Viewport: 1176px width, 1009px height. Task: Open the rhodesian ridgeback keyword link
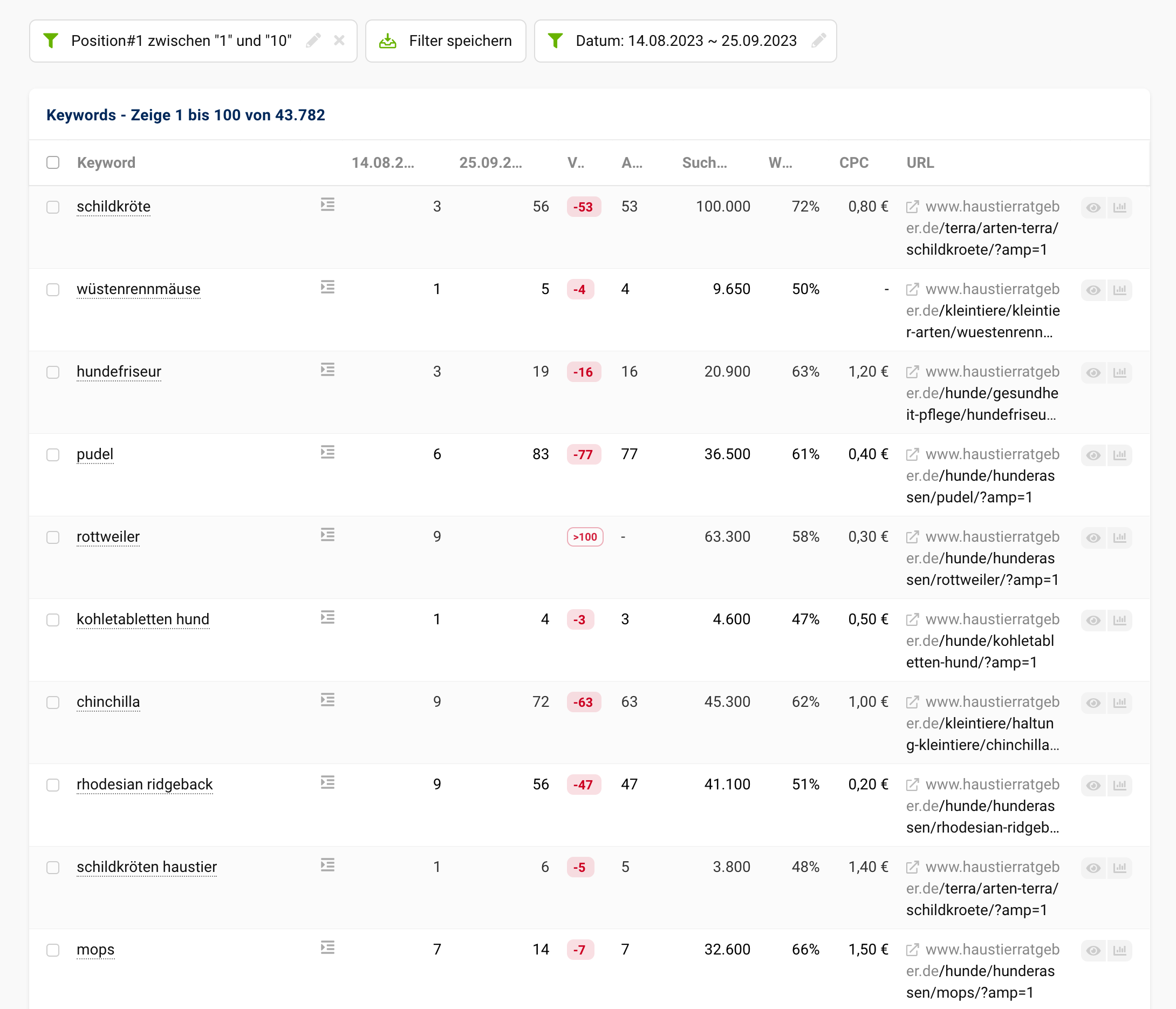click(x=145, y=784)
